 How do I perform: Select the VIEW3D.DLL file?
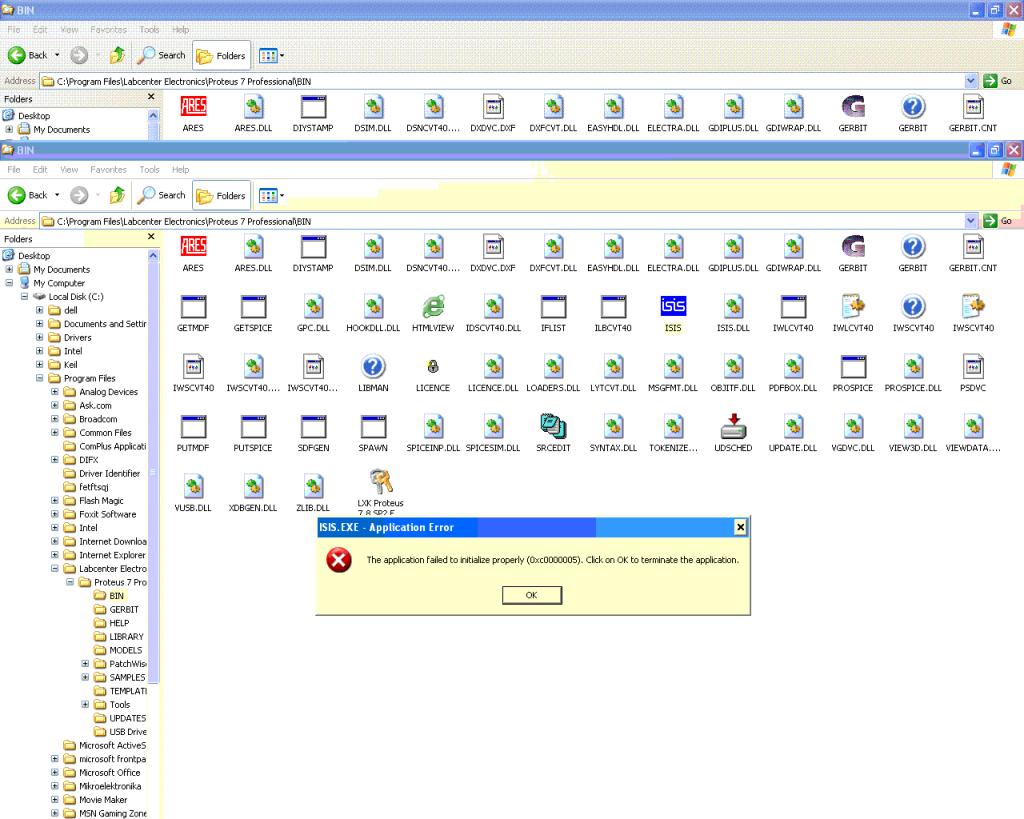[913, 426]
